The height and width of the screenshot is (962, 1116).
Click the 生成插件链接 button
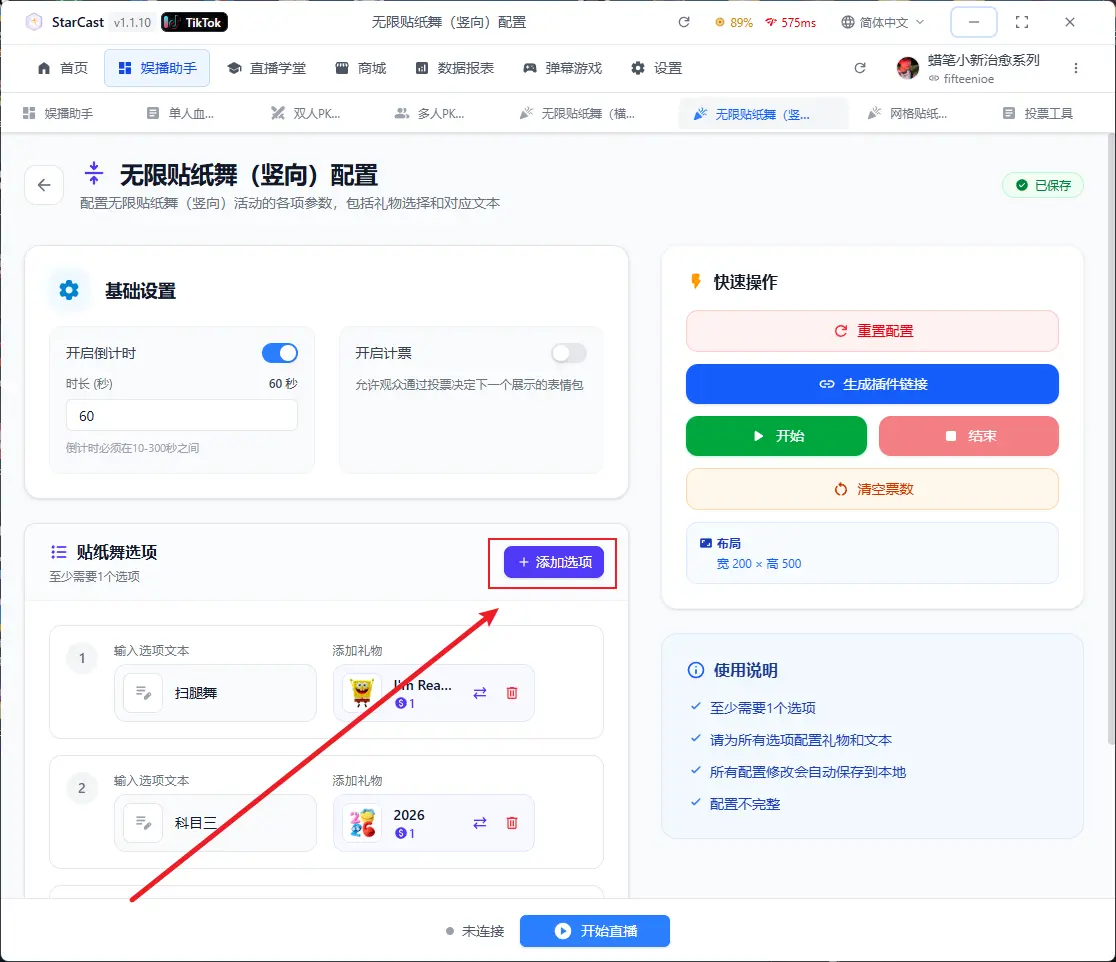(x=872, y=384)
